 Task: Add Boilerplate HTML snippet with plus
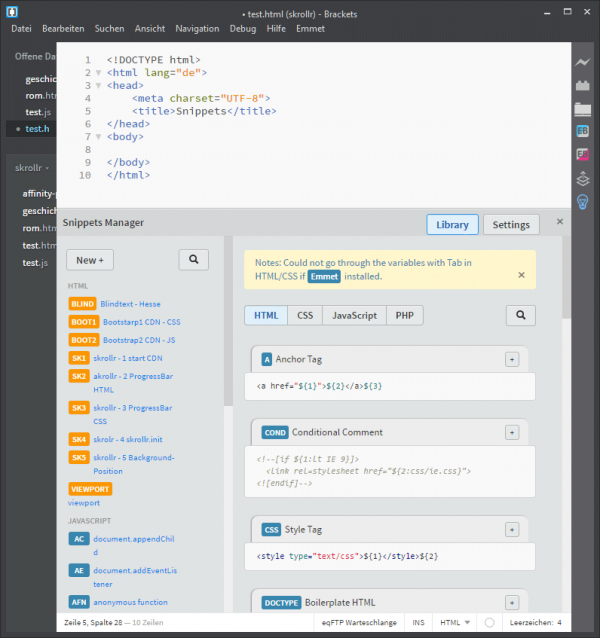512,603
